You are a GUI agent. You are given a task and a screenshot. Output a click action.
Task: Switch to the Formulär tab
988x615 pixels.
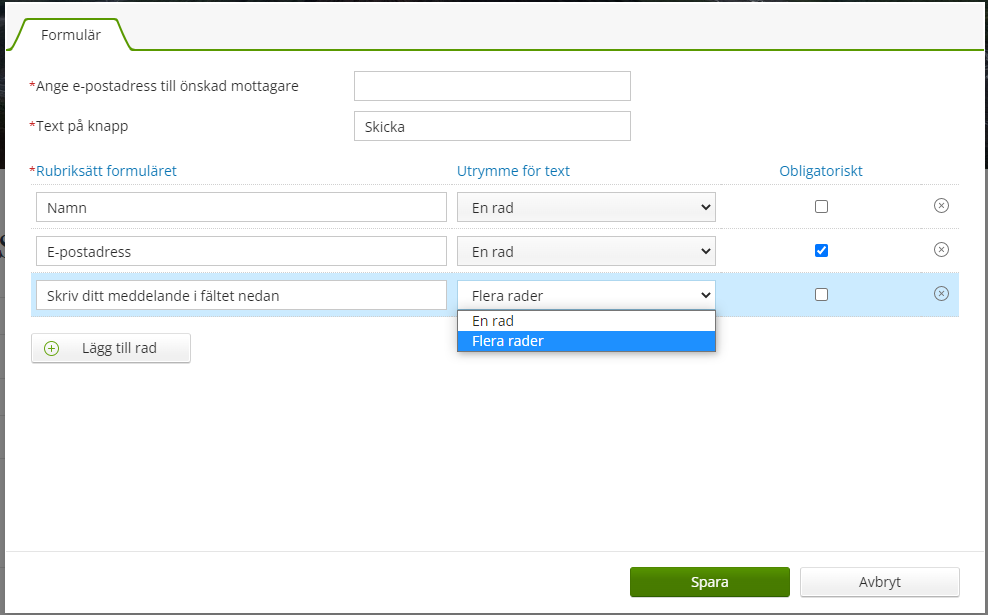pyautogui.click(x=70, y=35)
